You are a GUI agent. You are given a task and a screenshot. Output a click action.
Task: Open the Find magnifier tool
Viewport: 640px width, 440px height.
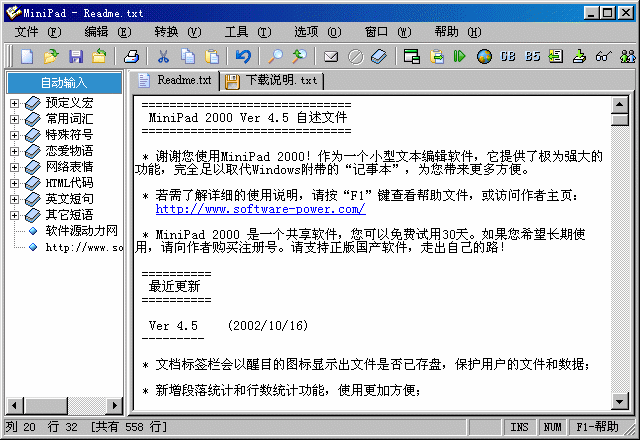point(276,56)
